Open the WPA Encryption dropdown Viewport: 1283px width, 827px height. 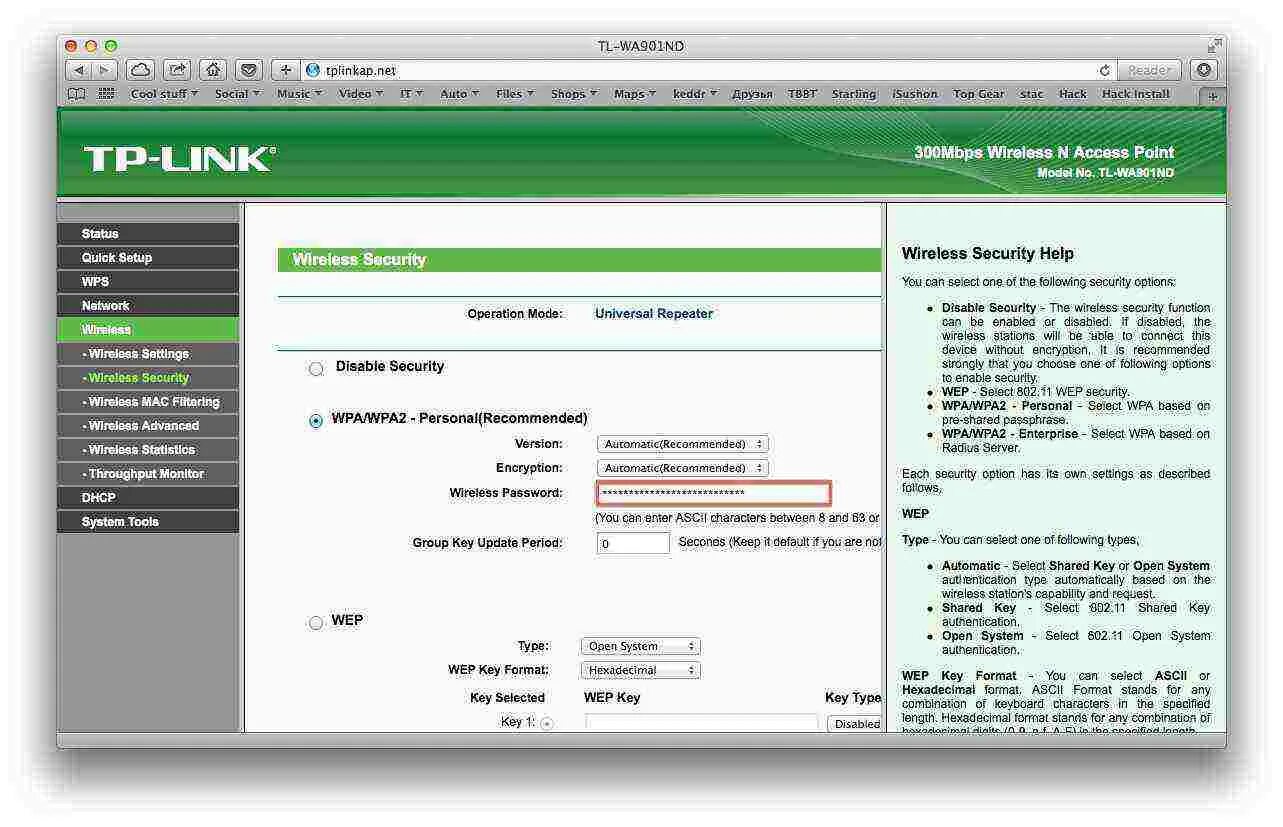(x=682, y=468)
